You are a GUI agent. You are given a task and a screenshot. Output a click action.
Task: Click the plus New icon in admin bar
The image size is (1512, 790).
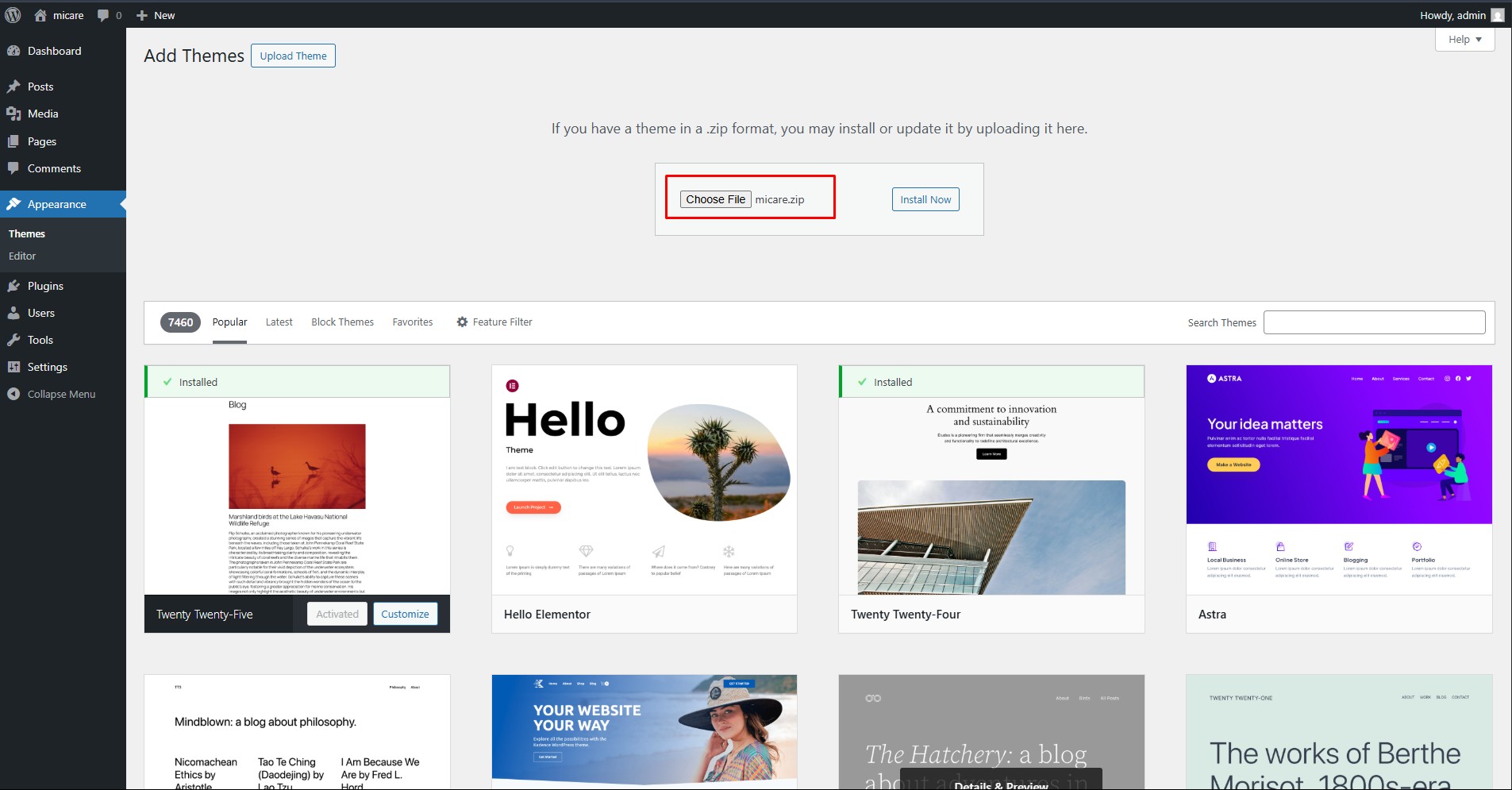[x=142, y=15]
